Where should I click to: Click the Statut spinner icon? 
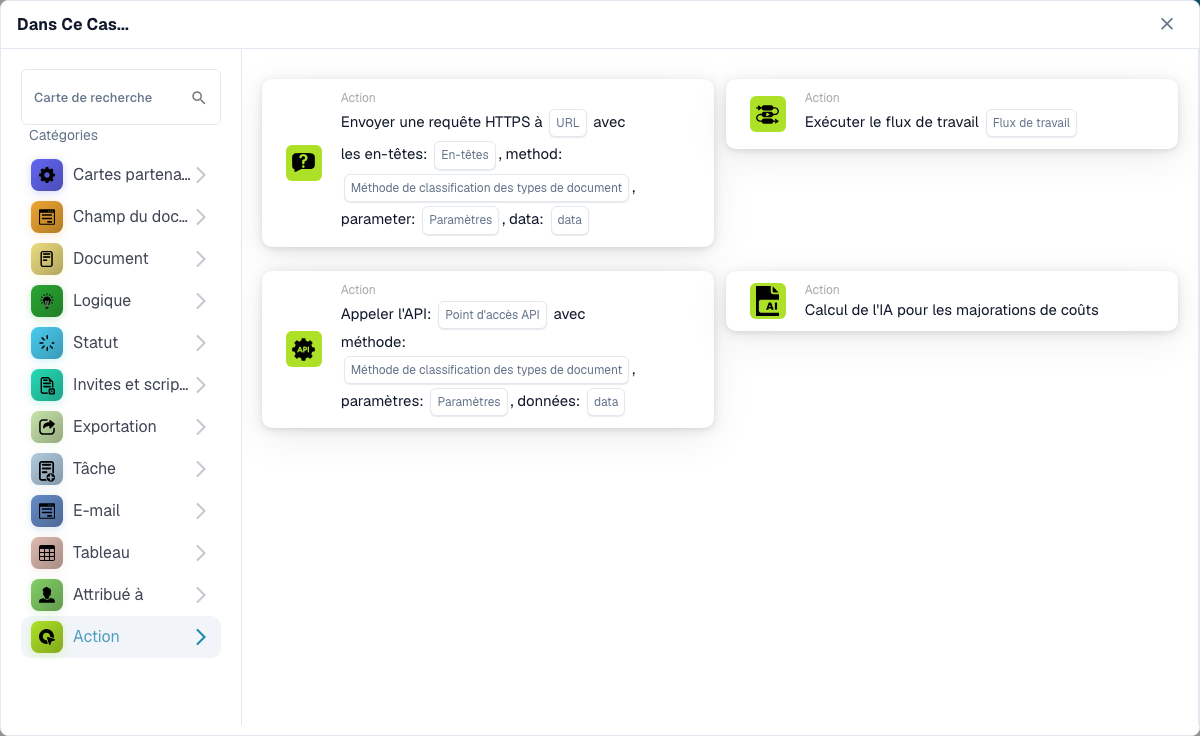pyautogui.click(x=47, y=343)
